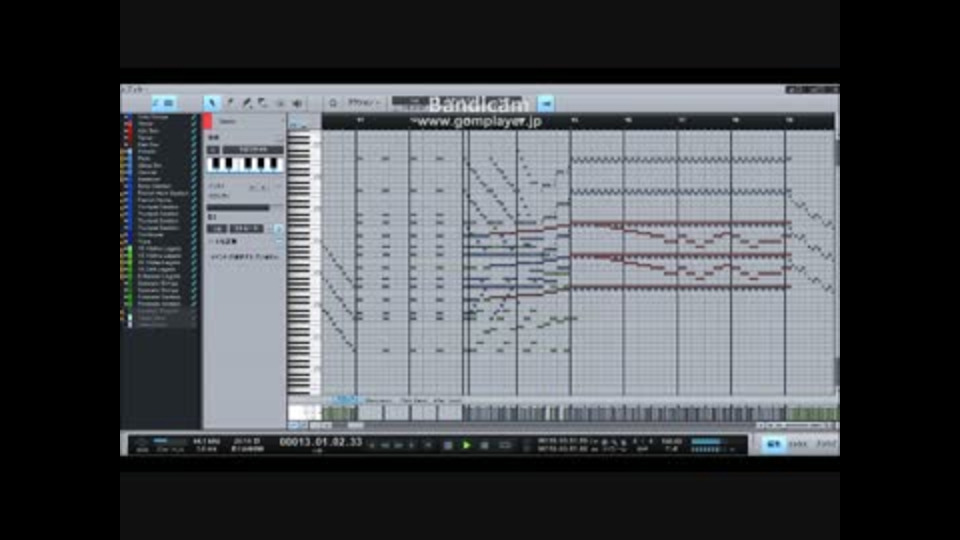Open the Mix tab at bottom right

coord(798,444)
